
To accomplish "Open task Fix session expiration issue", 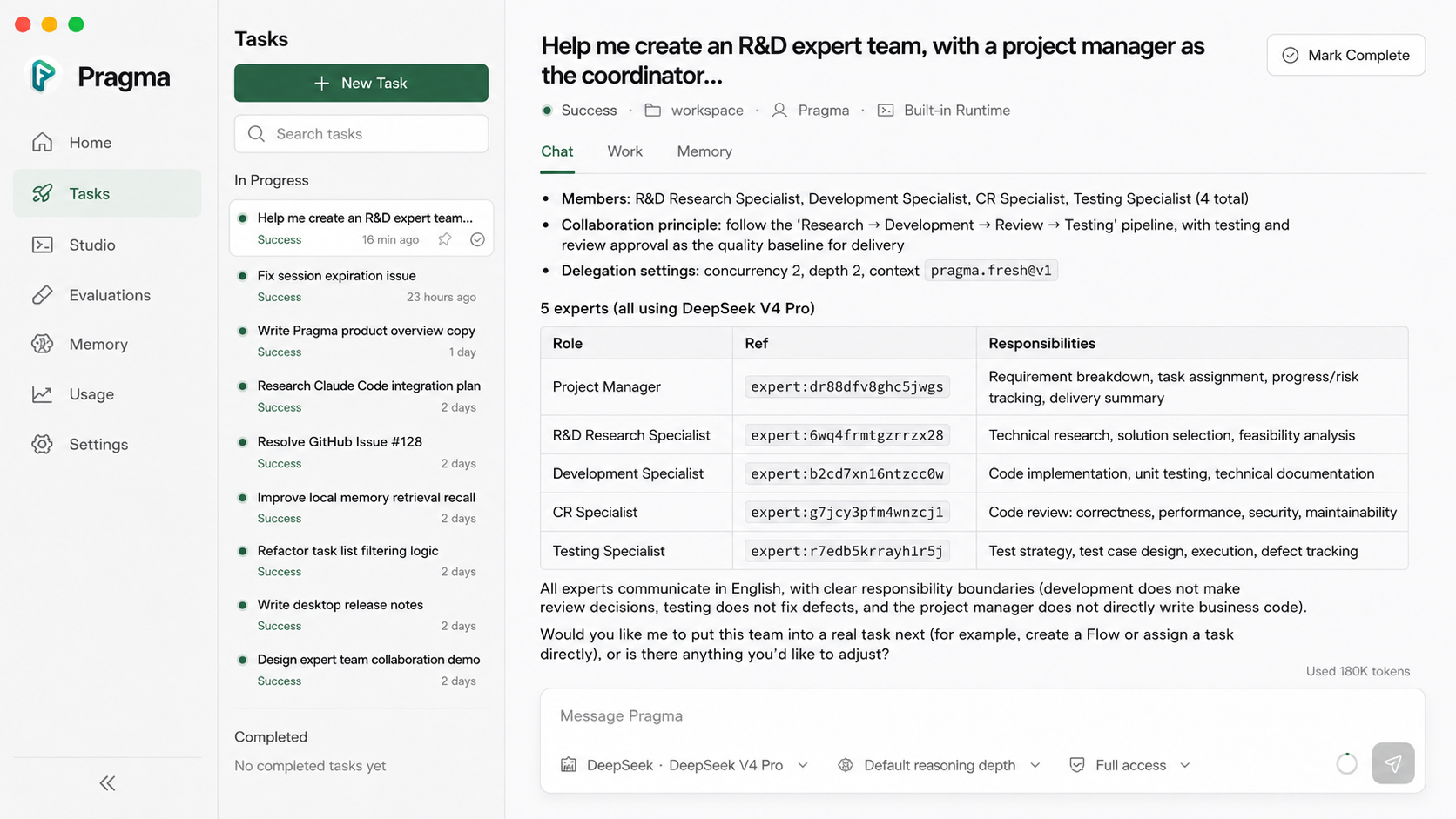I will pyautogui.click(x=361, y=285).
